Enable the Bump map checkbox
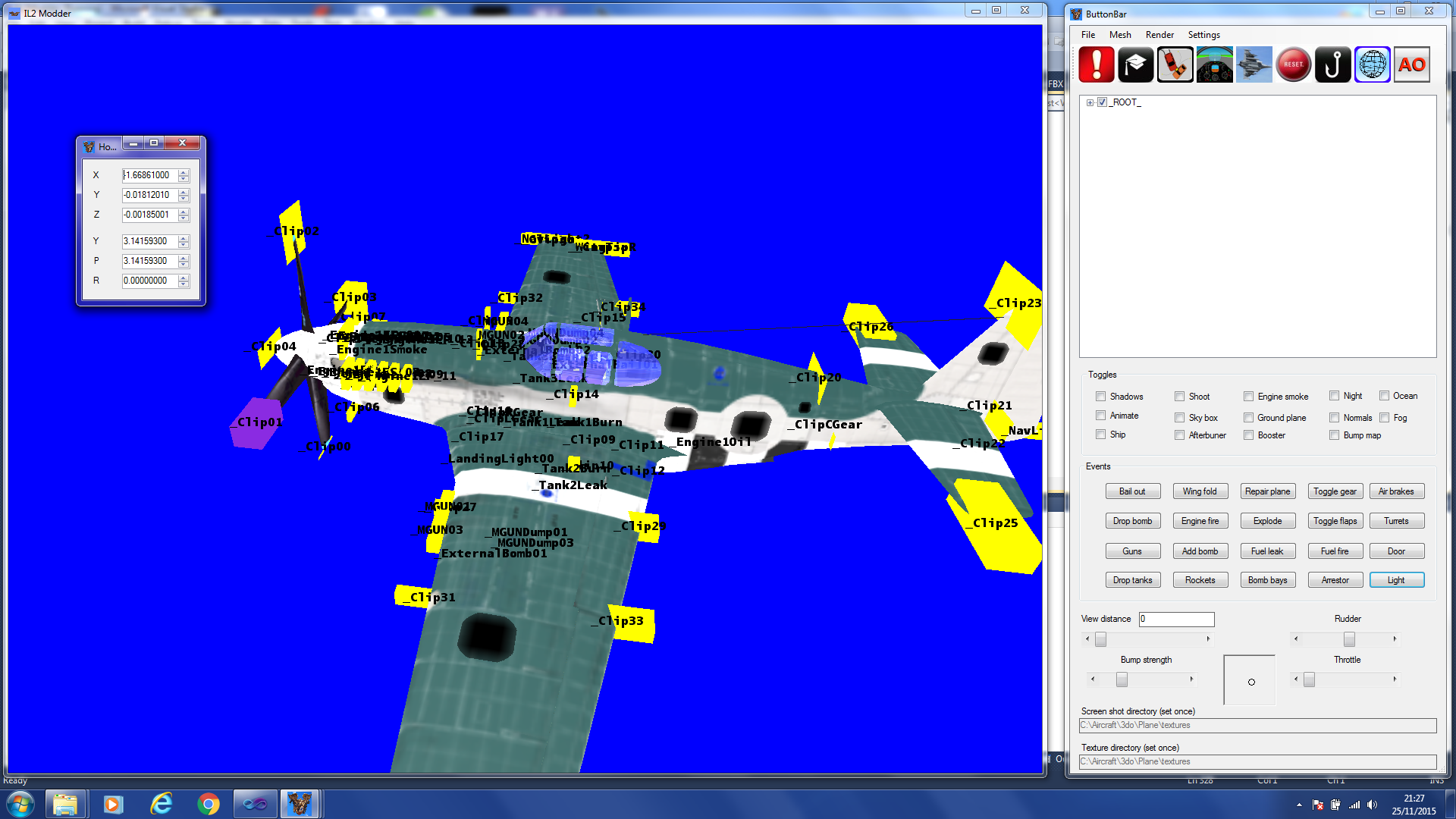The width and height of the screenshot is (1456, 819). pyautogui.click(x=1334, y=435)
